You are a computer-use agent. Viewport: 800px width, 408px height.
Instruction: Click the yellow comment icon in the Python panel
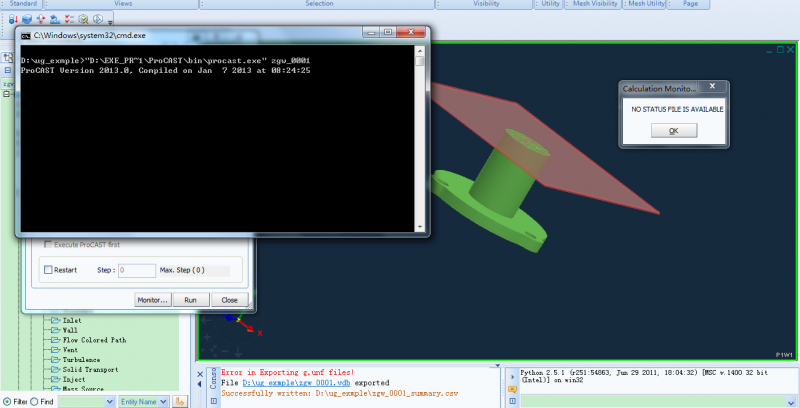point(512,389)
